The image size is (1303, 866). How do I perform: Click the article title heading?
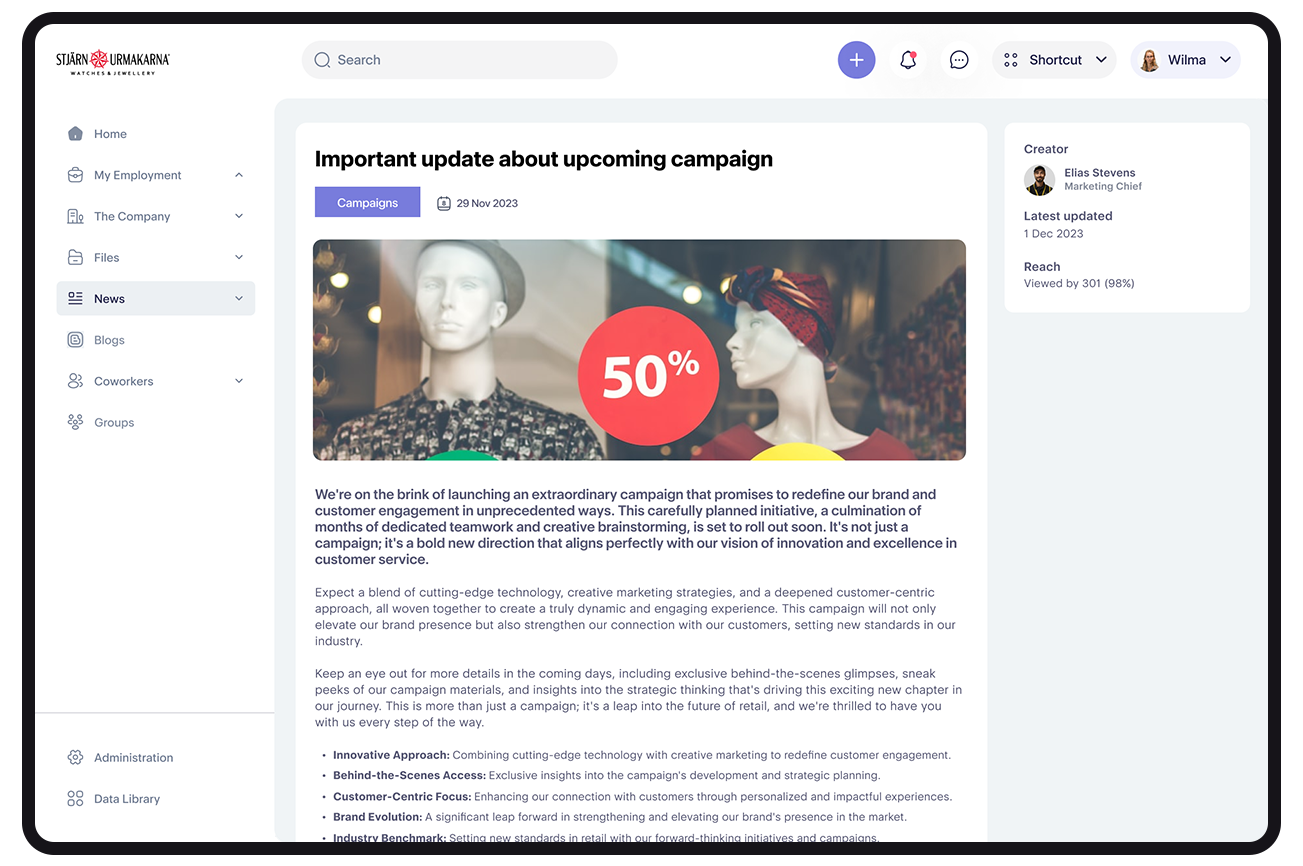(x=544, y=159)
